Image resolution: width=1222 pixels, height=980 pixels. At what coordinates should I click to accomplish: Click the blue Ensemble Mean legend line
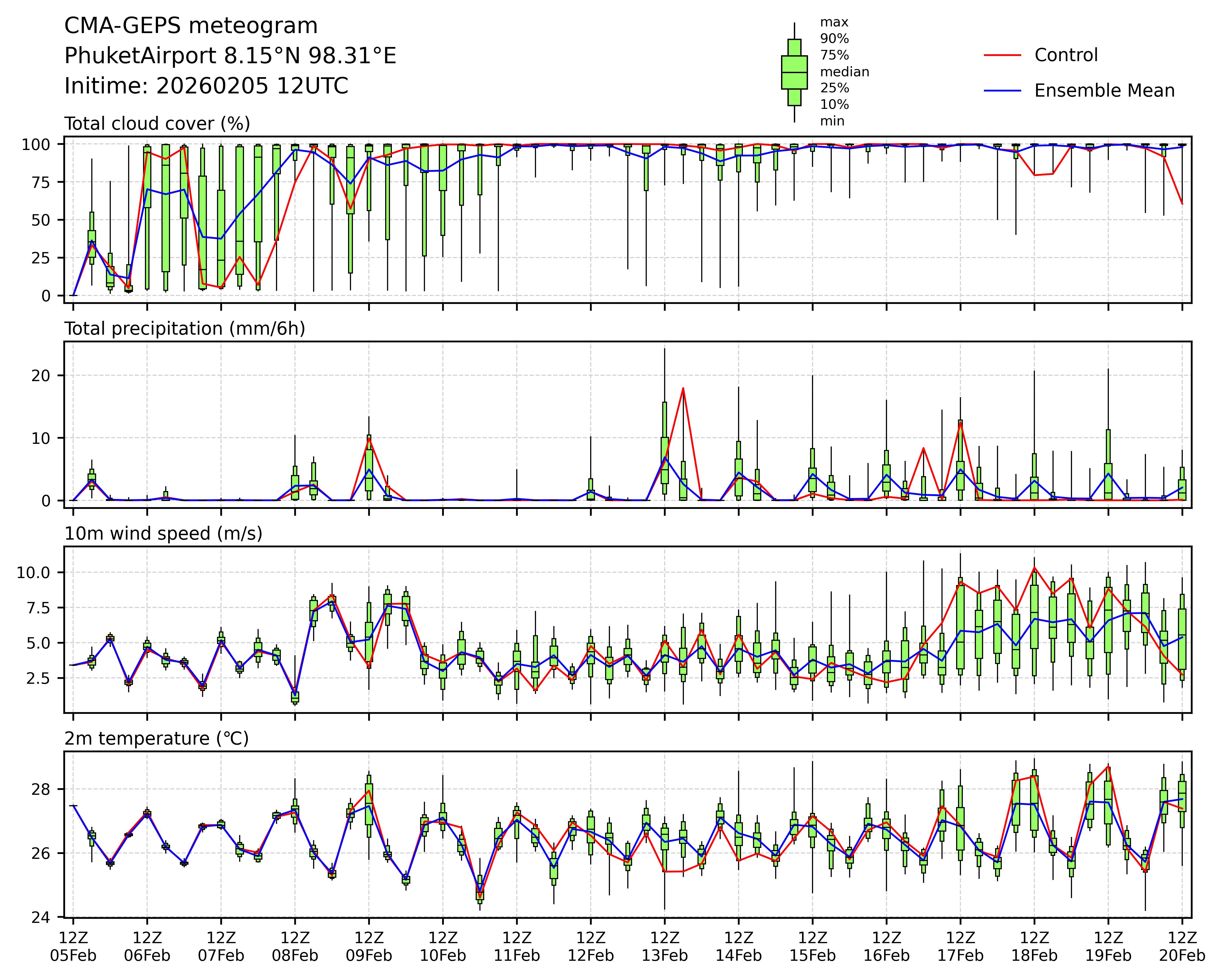1002,91
